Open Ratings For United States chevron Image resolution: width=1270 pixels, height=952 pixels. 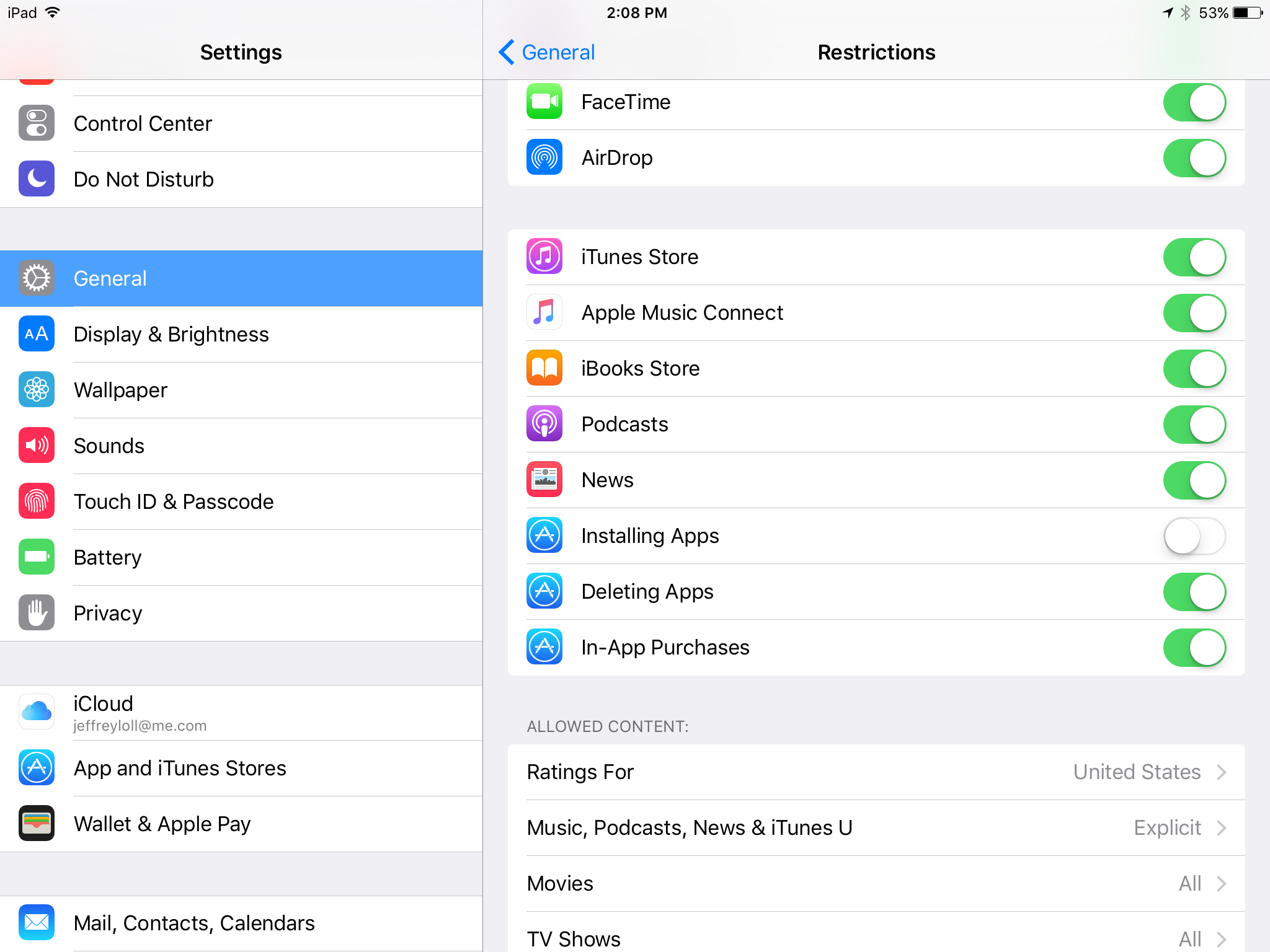point(1220,772)
